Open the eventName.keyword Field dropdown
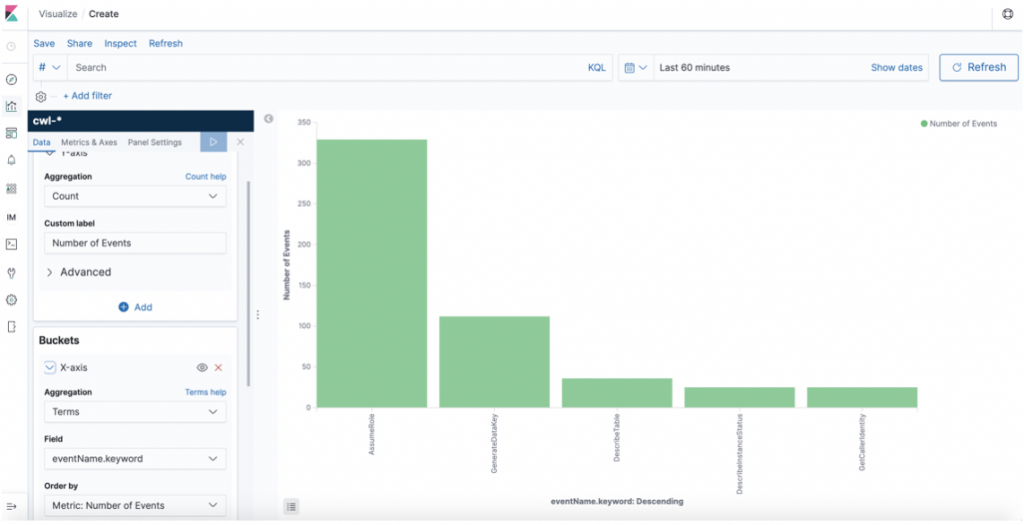 135,458
